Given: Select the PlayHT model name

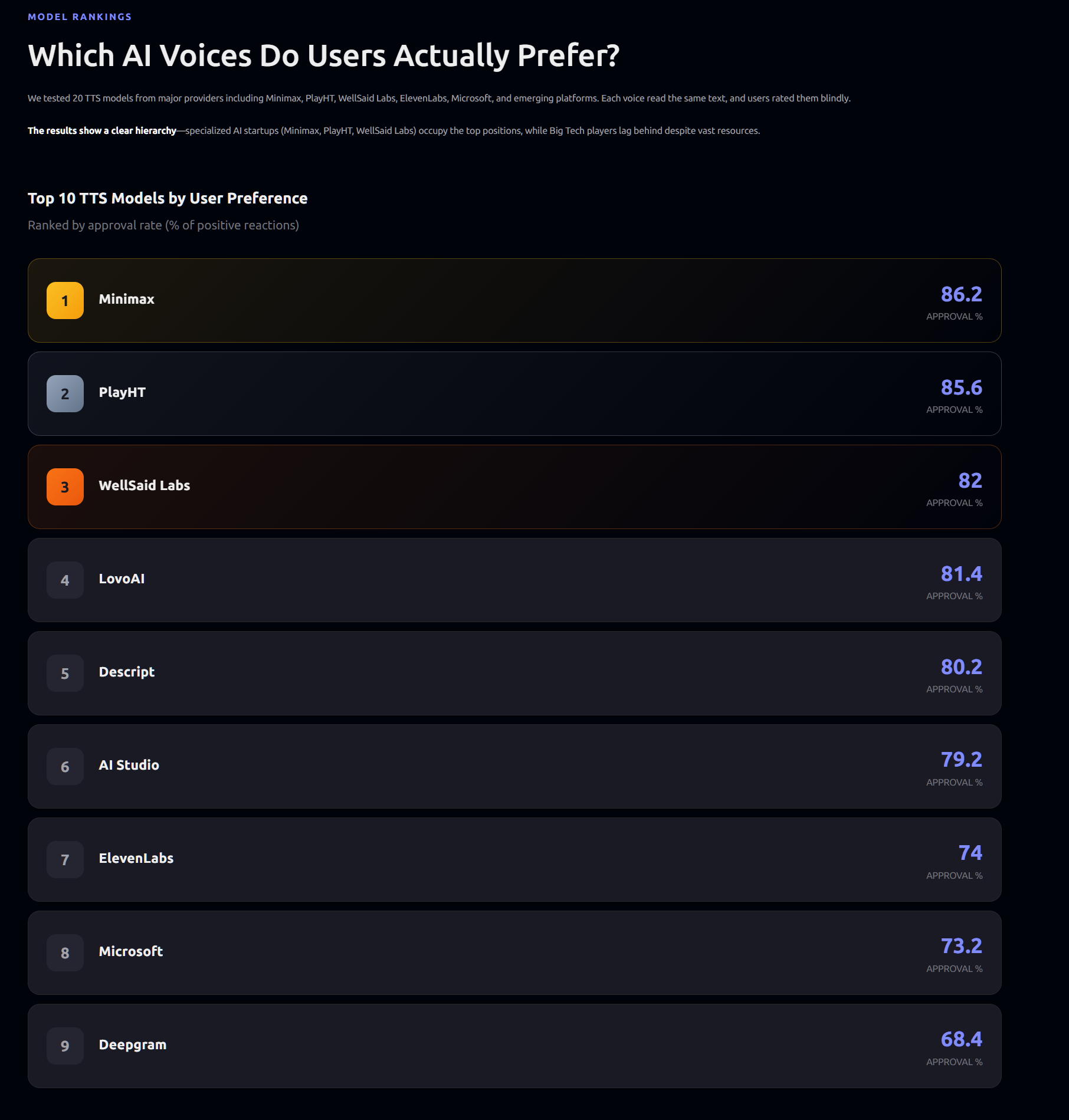Looking at the screenshot, I should pyautogui.click(x=122, y=392).
